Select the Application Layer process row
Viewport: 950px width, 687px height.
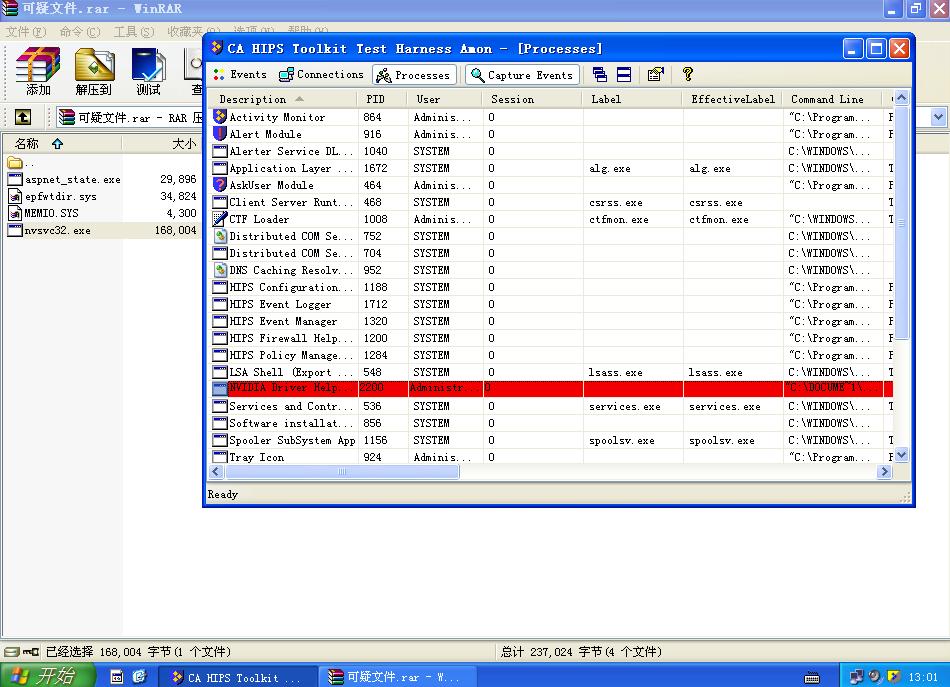coord(552,168)
